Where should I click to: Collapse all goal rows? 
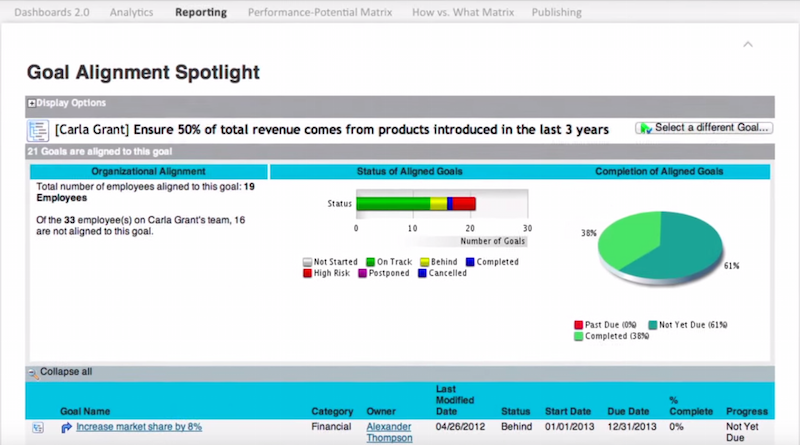click(x=66, y=372)
